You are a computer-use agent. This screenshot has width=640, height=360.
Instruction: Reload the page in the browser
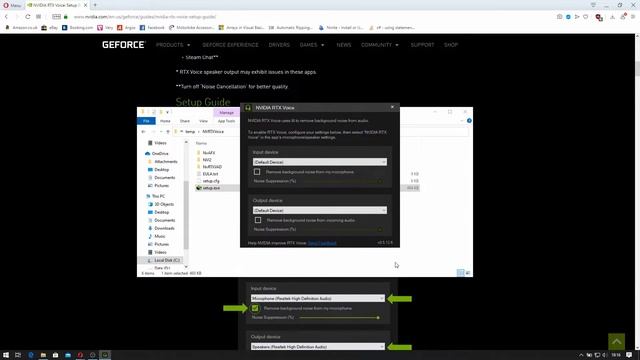pyautogui.click(x=27, y=17)
